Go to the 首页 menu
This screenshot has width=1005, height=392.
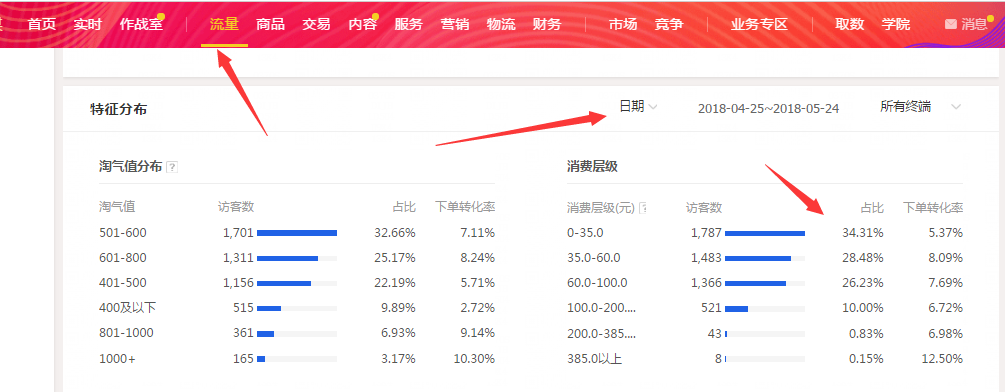[x=42, y=24]
